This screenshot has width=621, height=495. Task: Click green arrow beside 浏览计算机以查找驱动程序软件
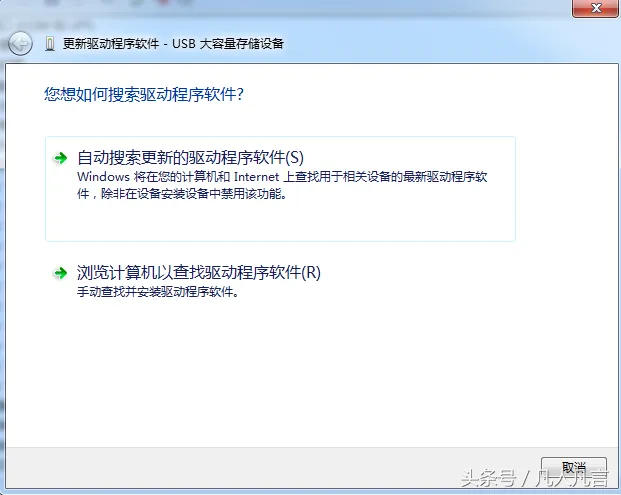pos(62,272)
